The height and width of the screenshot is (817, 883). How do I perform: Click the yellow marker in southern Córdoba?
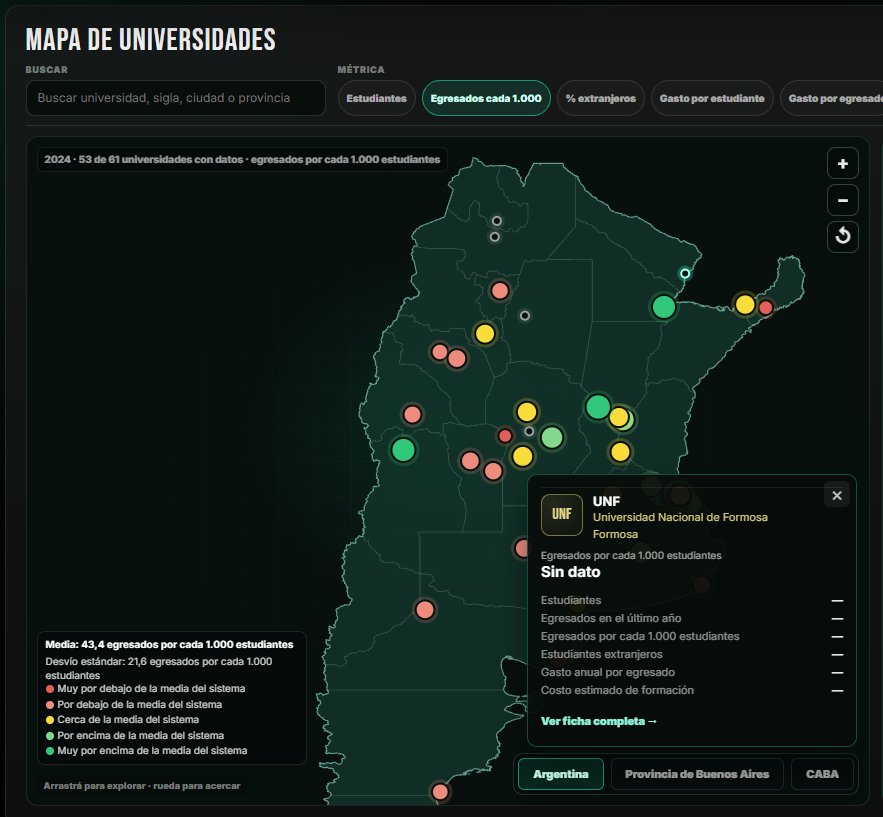tap(522, 456)
